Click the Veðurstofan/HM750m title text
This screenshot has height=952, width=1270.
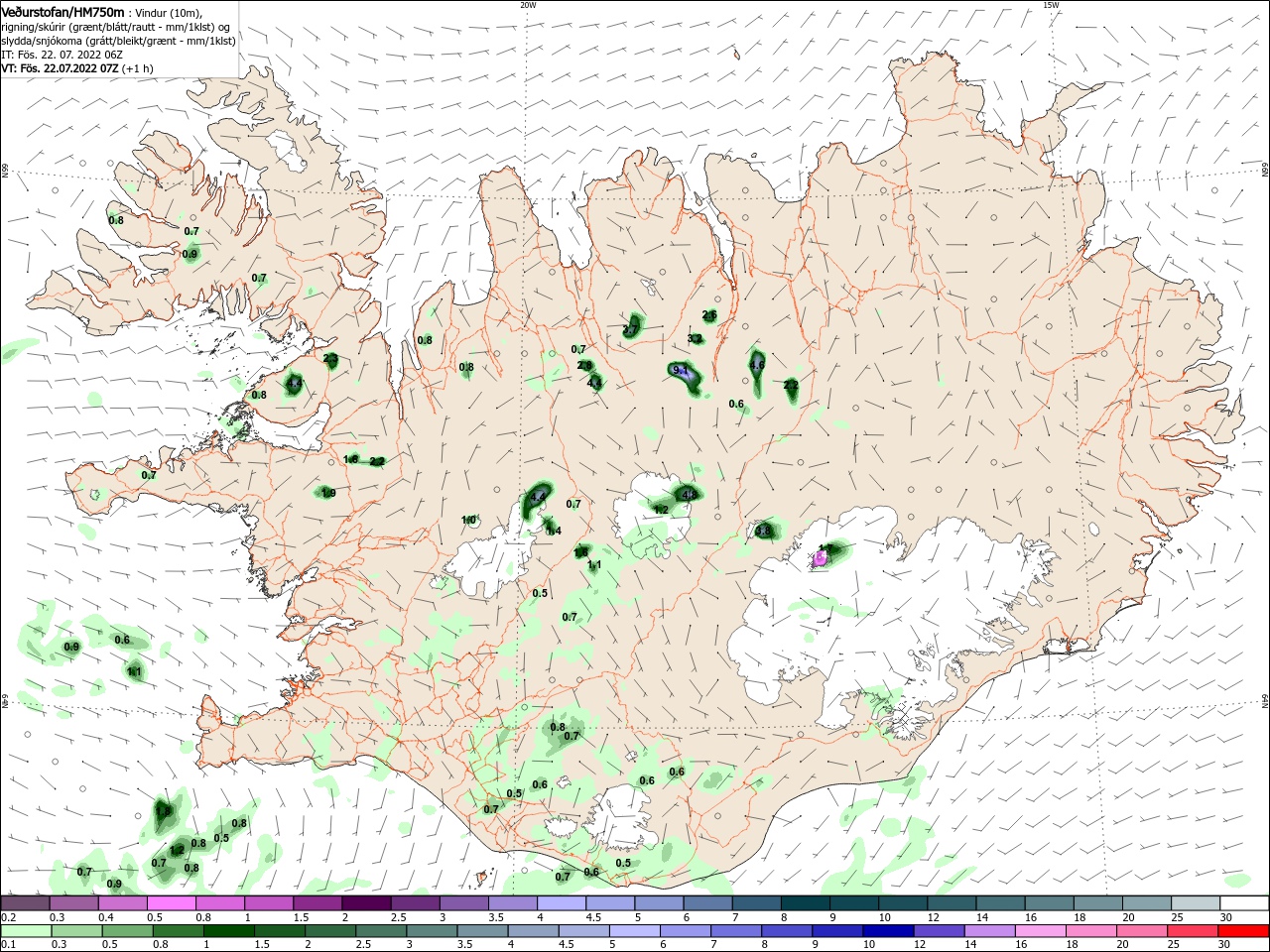[x=63, y=11]
